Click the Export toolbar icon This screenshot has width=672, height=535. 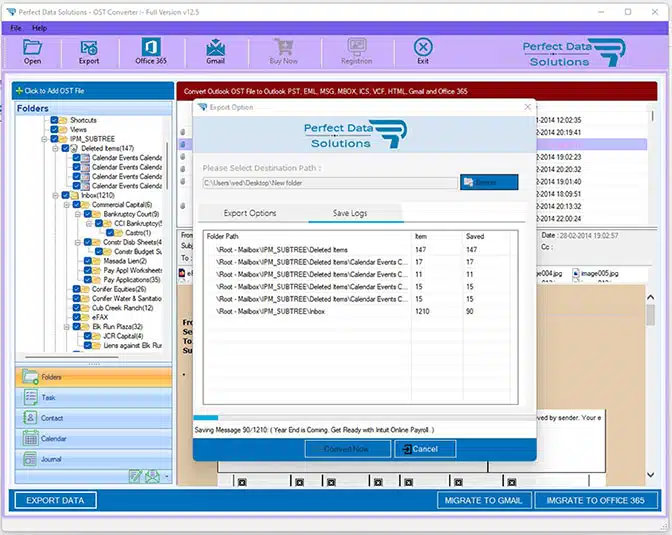[89, 48]
